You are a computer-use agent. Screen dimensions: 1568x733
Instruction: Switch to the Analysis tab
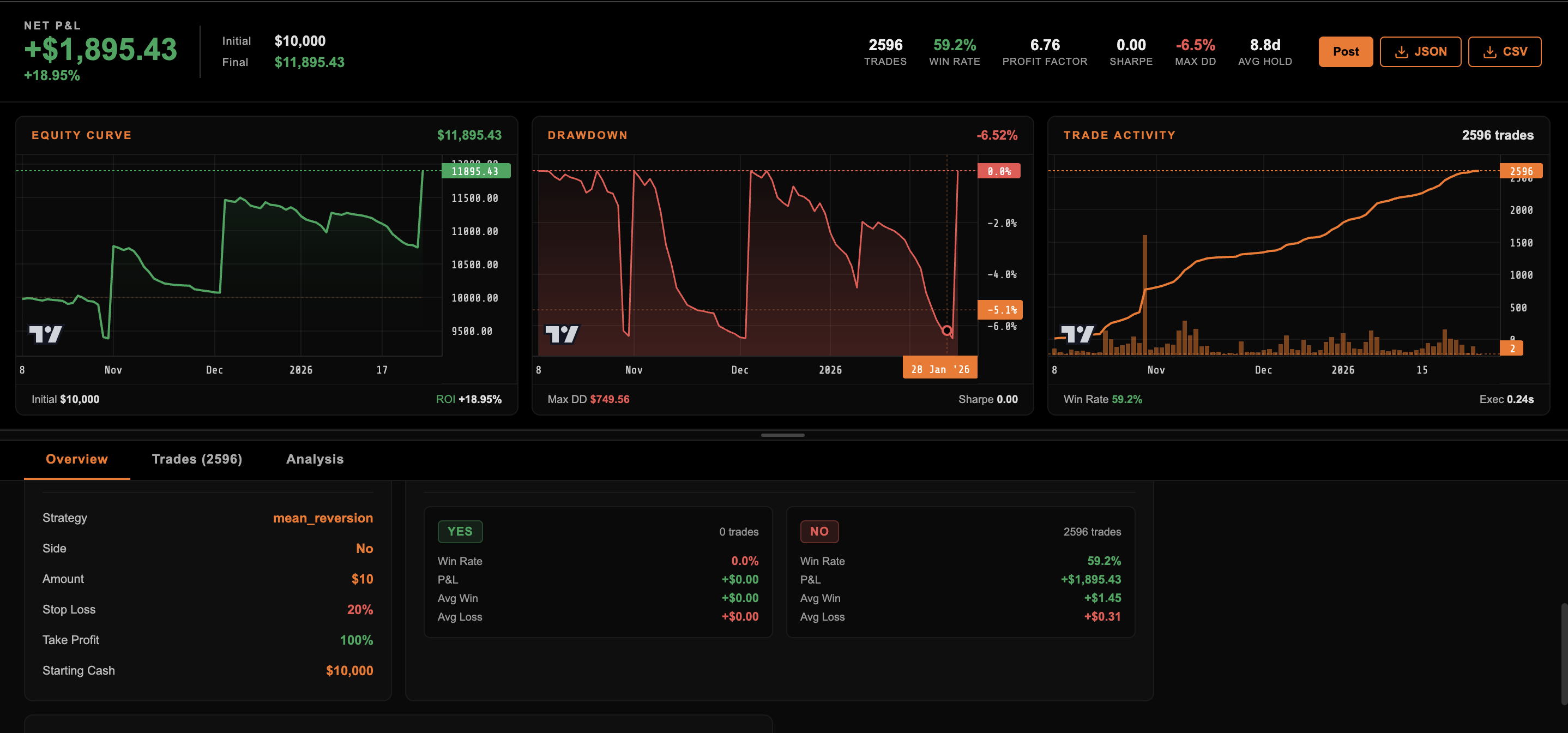coord(315,459)
